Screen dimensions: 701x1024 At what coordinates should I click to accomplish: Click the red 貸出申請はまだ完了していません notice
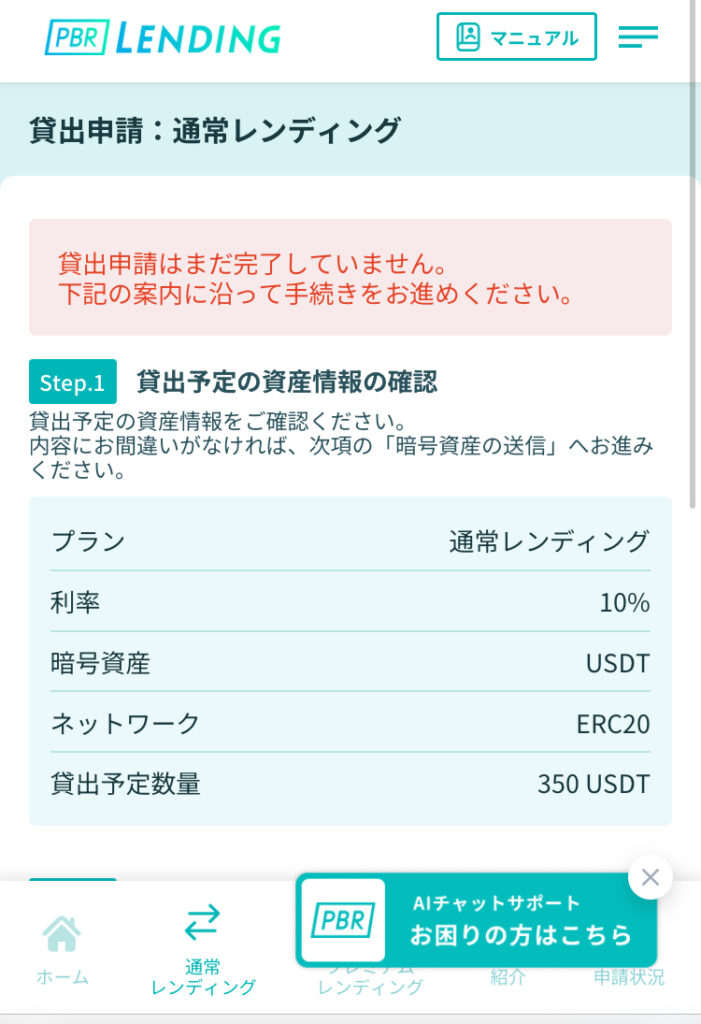coord(350,278)
